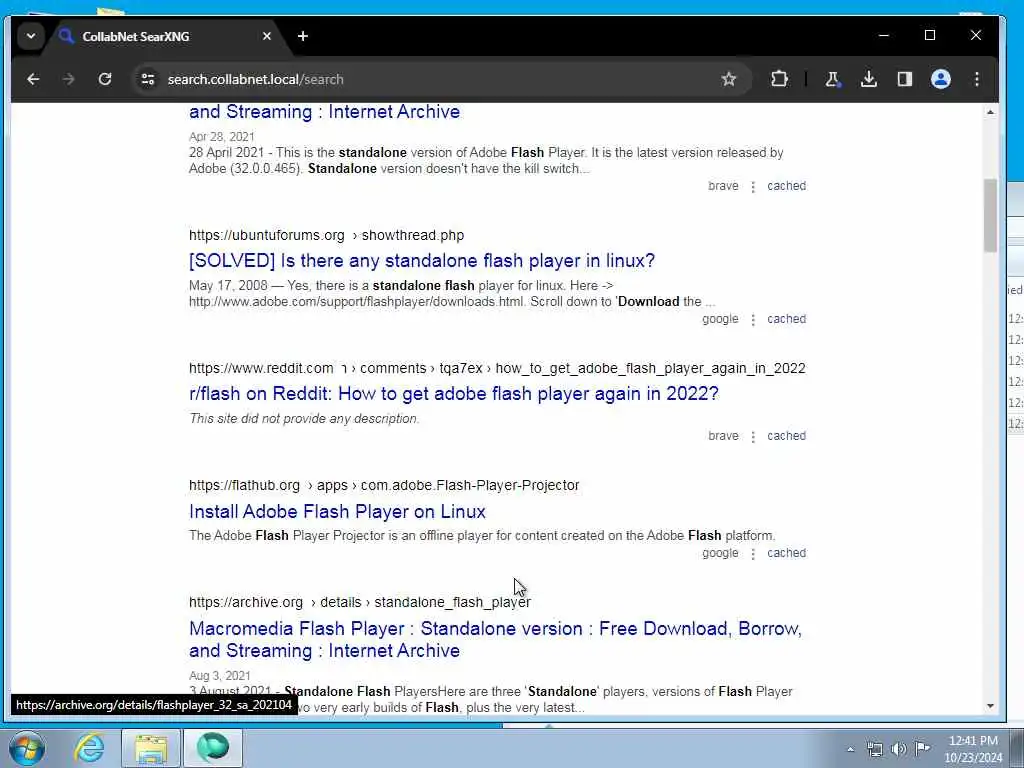Open site information icon in address bar
This screenshot has height=768, width=1024.
click(148, 79)
